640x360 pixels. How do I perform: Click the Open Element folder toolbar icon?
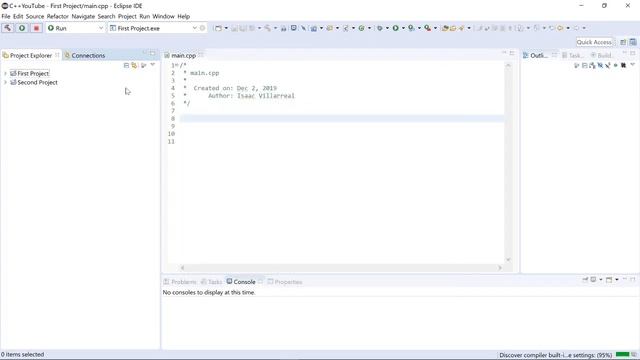tap(445, 28)
